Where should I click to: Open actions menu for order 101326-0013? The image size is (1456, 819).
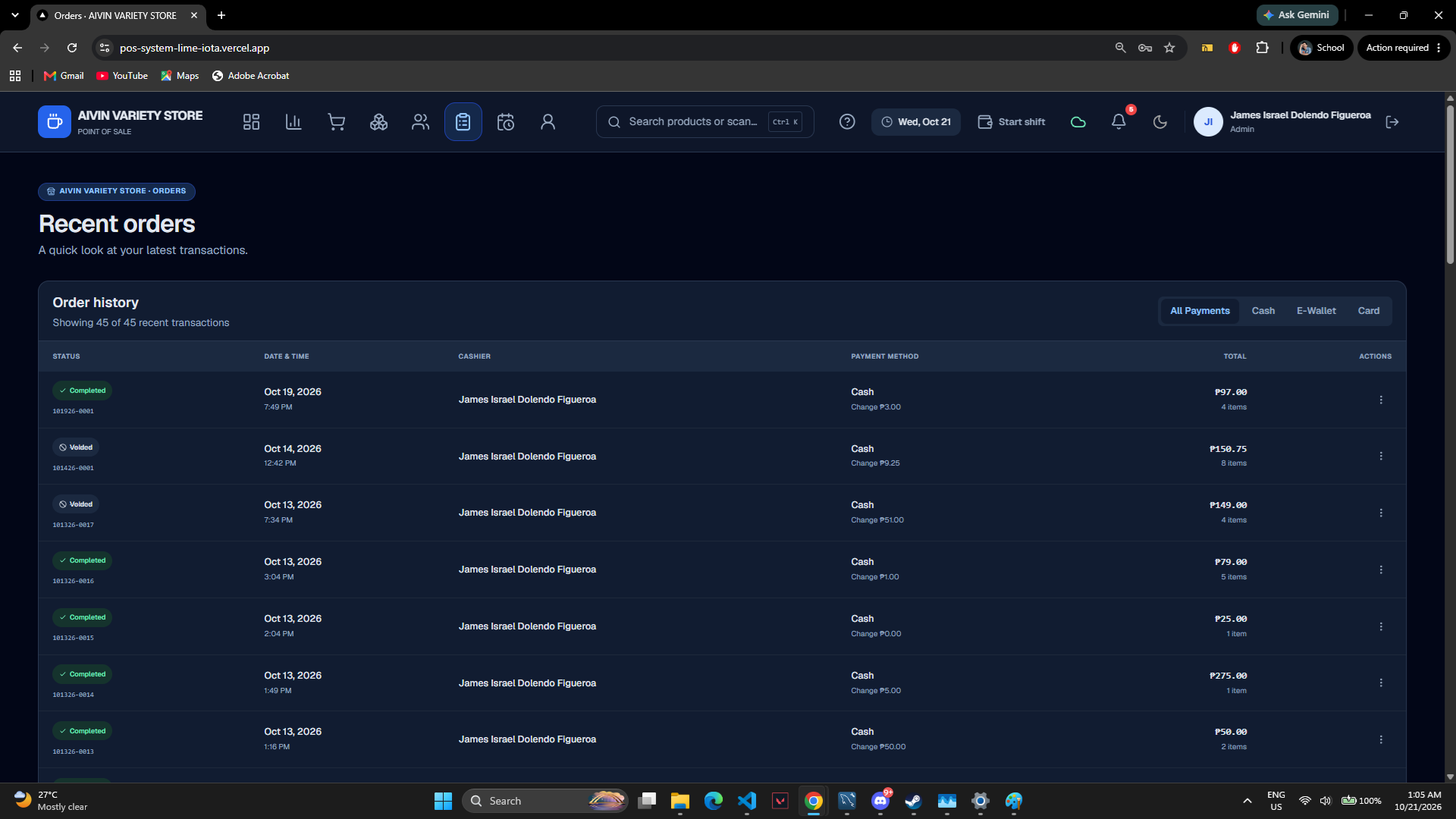tap(1381, 740)
